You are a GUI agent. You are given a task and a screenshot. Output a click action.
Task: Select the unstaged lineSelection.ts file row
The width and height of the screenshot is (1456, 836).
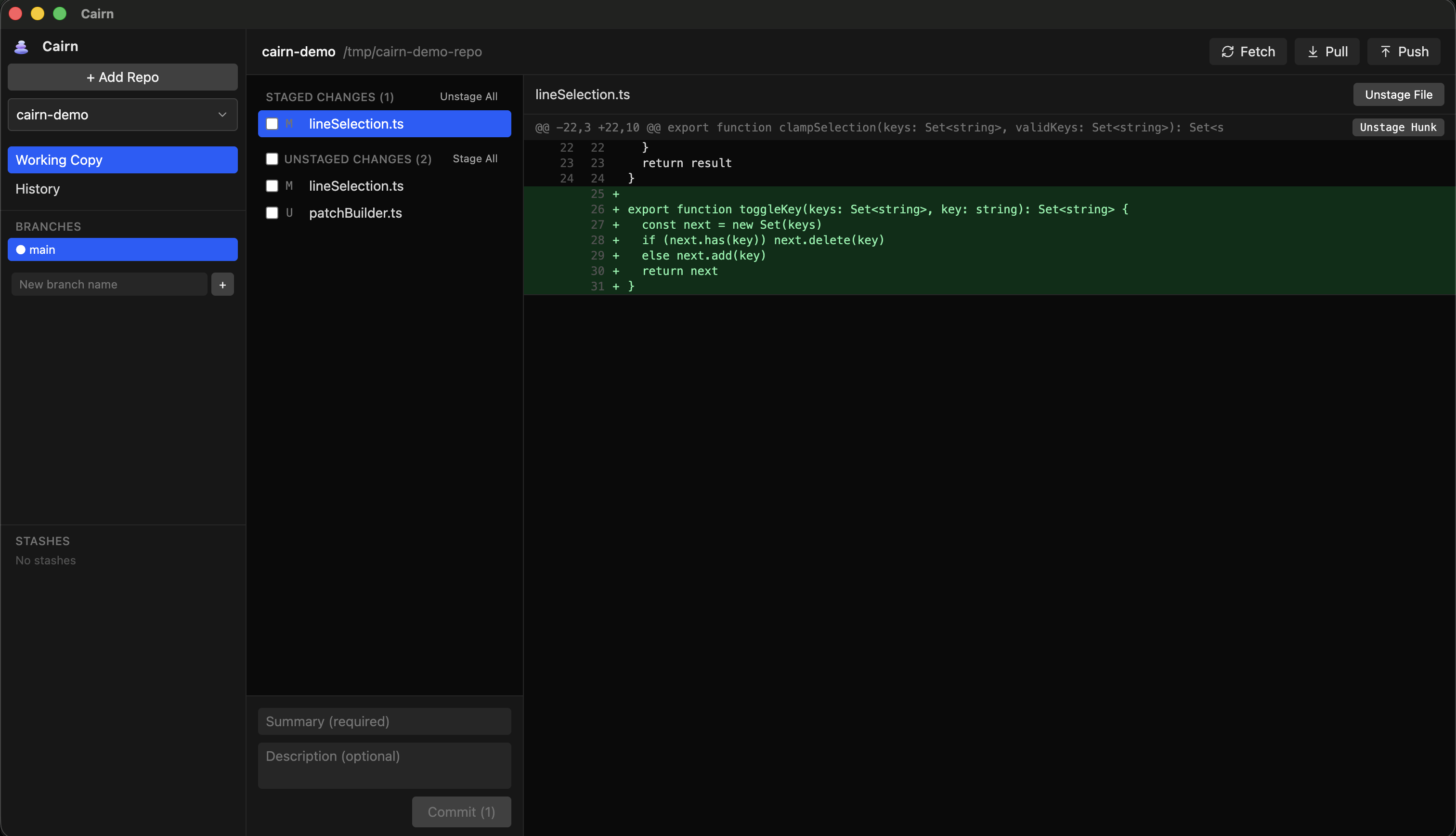384,186
